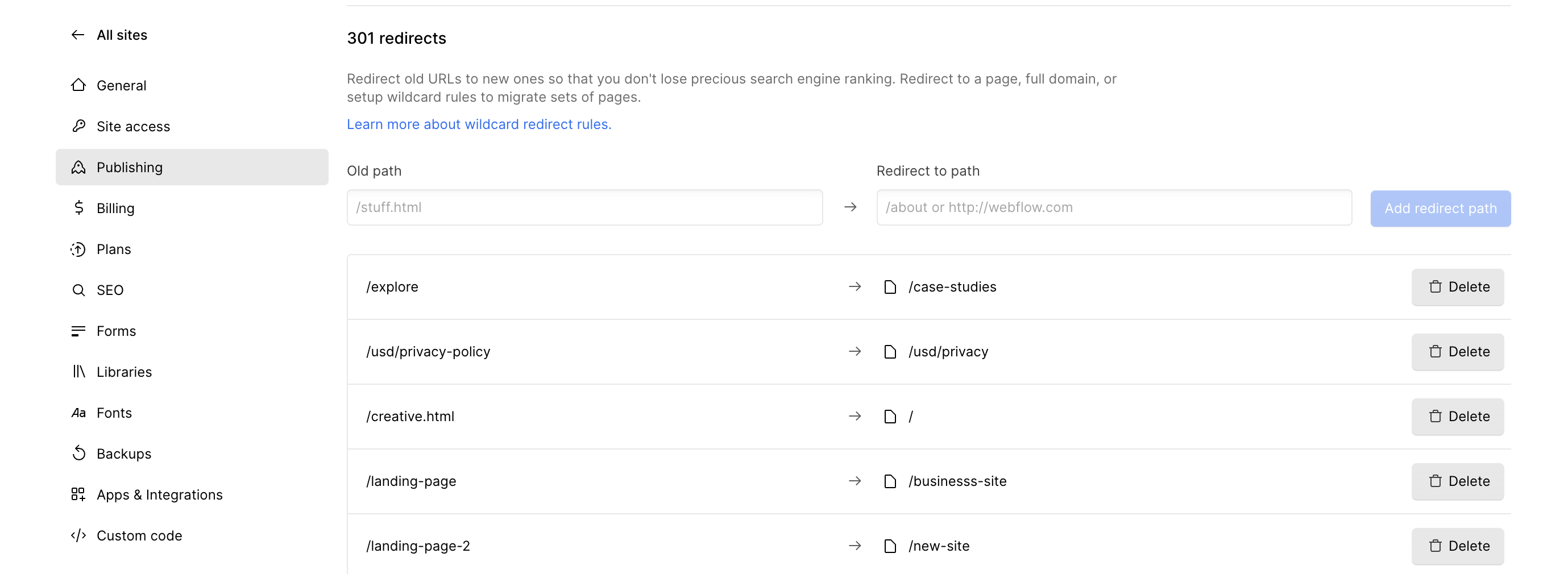Delete the /landing-page-2 redirect
Screen dimensions: 1568x574
1458,546
